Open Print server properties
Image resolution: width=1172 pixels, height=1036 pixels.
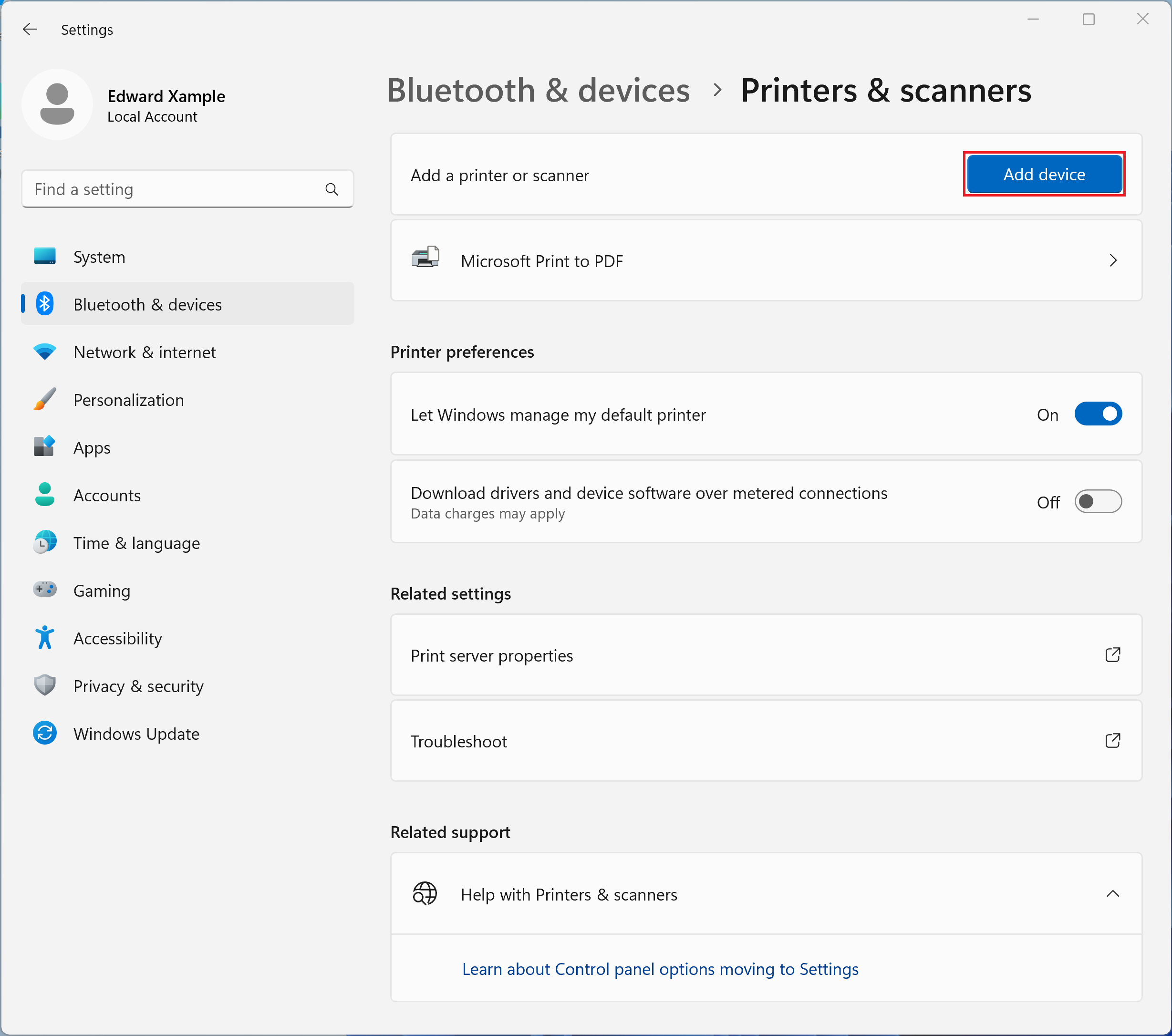766,655
